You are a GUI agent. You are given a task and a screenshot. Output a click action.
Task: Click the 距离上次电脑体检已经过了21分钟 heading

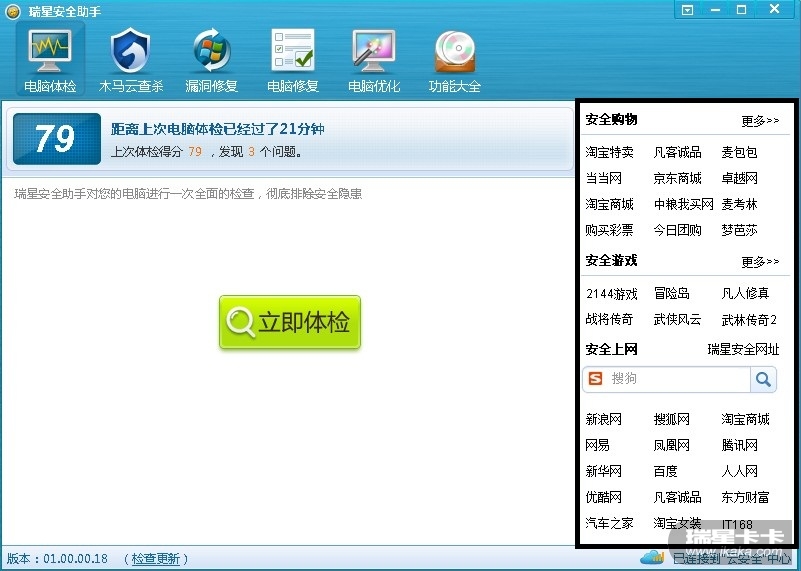point(218,129)
